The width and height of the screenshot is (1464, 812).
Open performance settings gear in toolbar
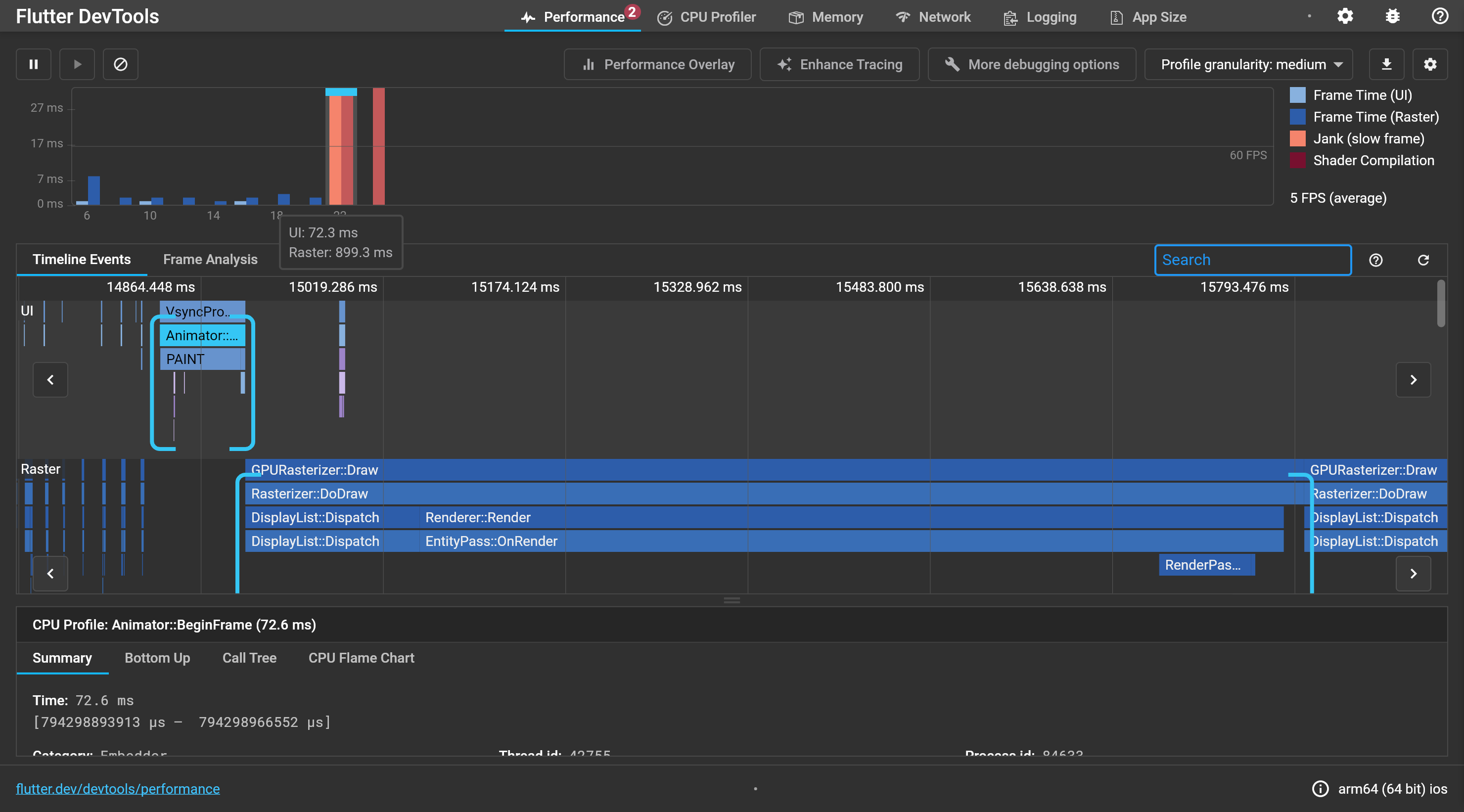[x=1430, y=64]
